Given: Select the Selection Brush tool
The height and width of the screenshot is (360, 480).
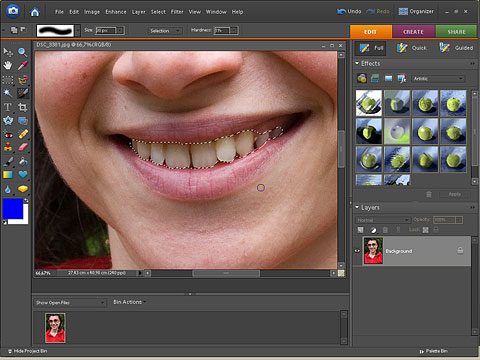Looking at the screenshot, I should (22, 93).
